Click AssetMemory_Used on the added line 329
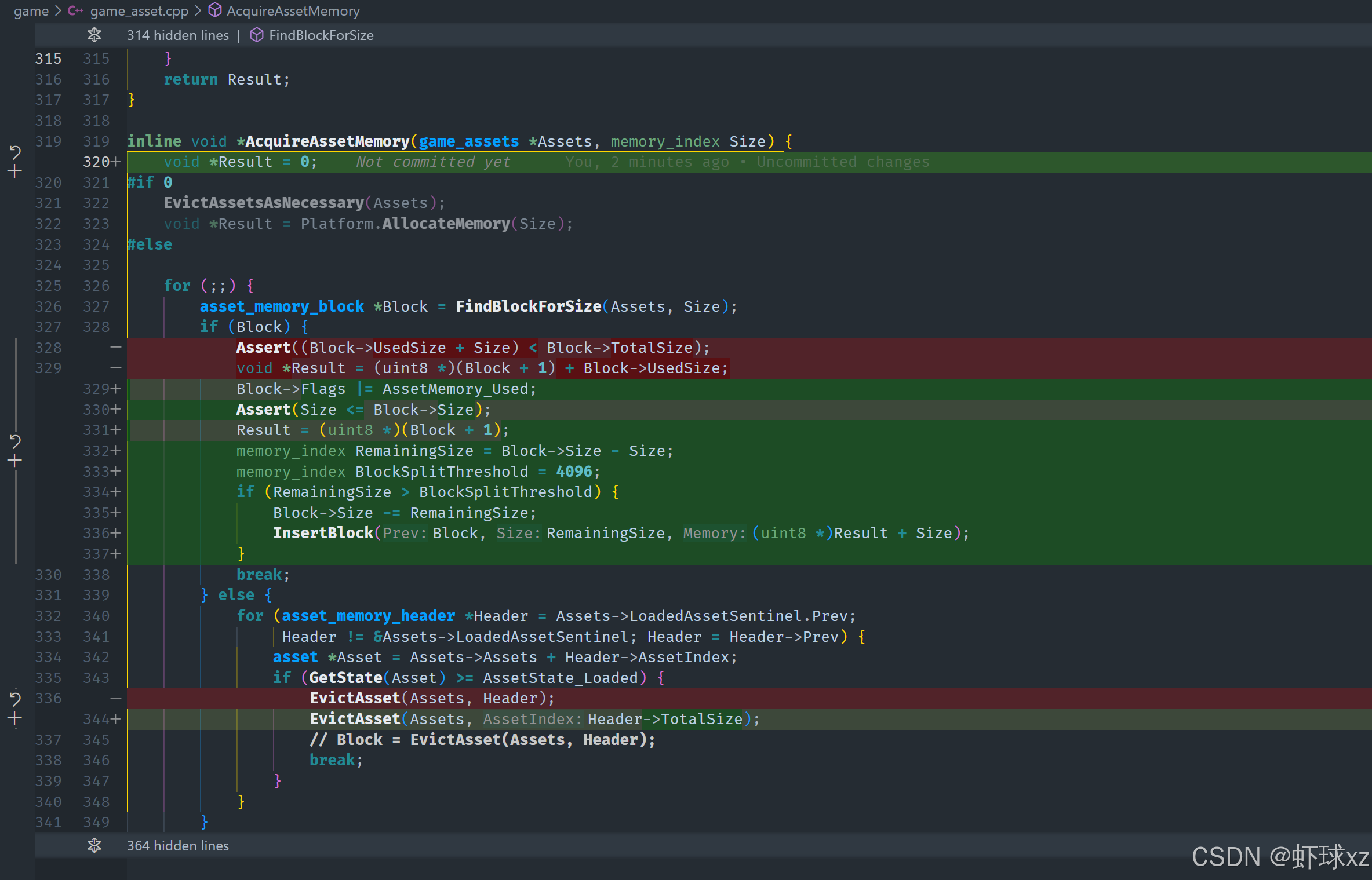This screenshot has width=1372, height=880. (455, 389)
